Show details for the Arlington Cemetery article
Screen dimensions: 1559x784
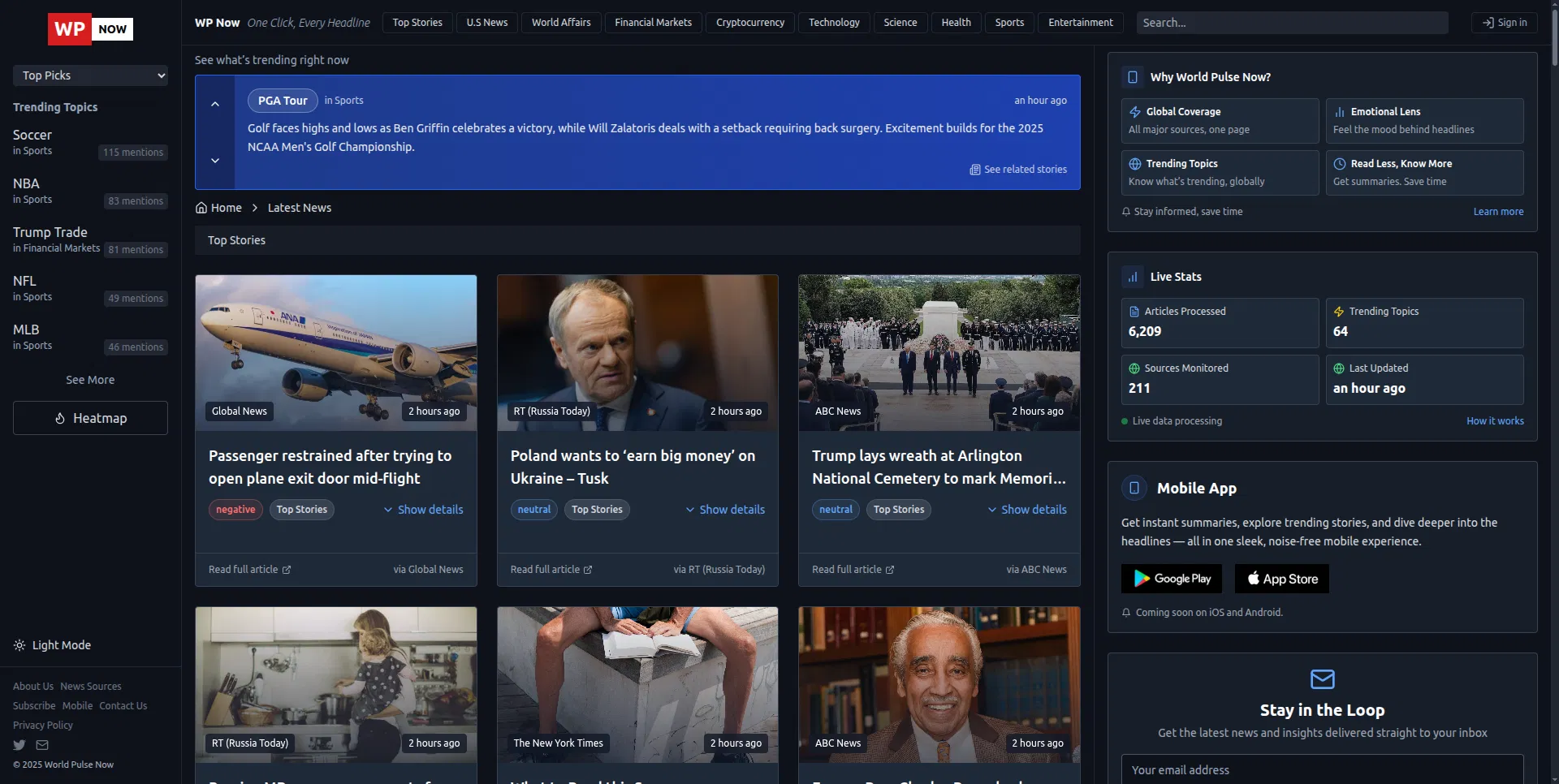[1026, 509]
